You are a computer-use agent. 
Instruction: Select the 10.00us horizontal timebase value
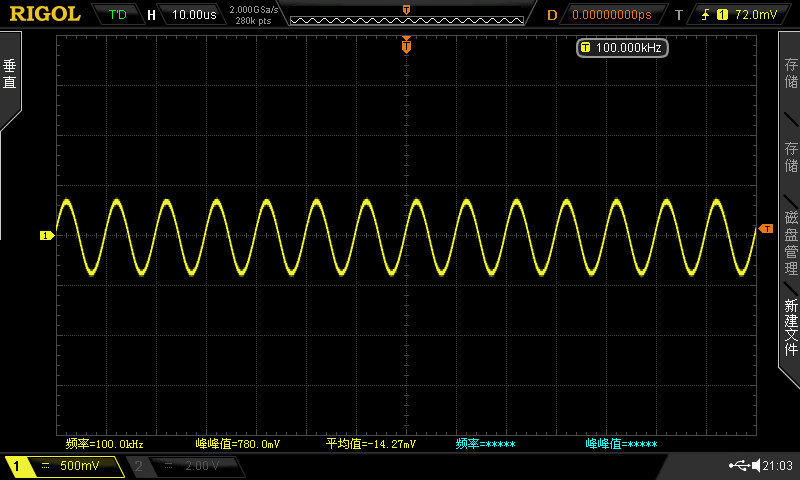click(x=194, y=15)
